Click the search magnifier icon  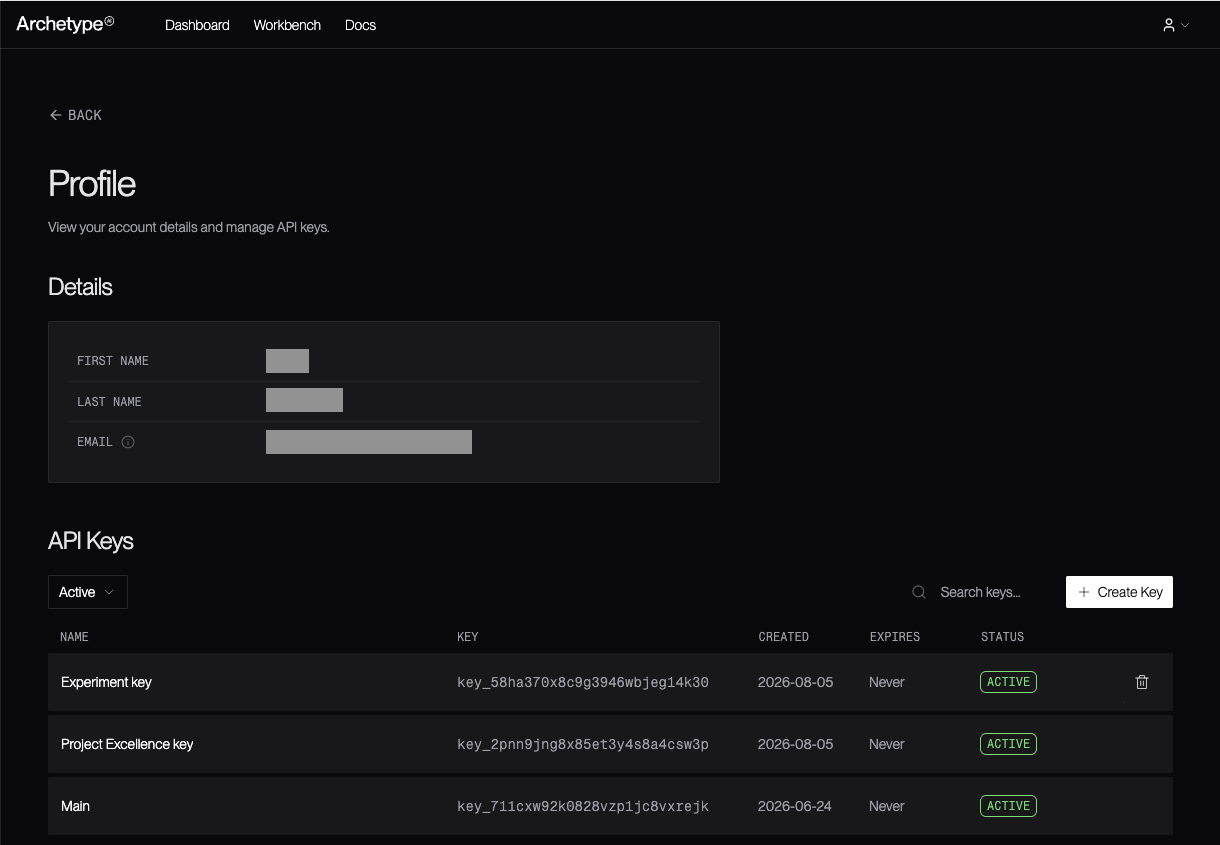click(919, 592)
